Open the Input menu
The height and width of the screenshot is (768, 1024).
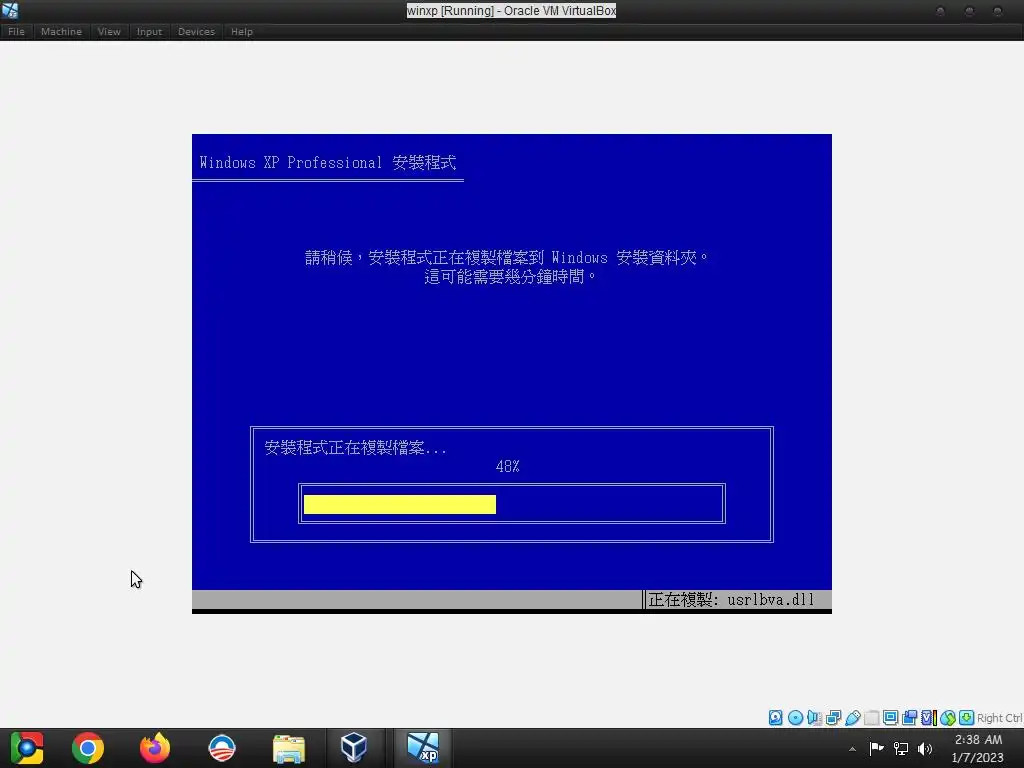pyautogui.click(x=149, y=31)
